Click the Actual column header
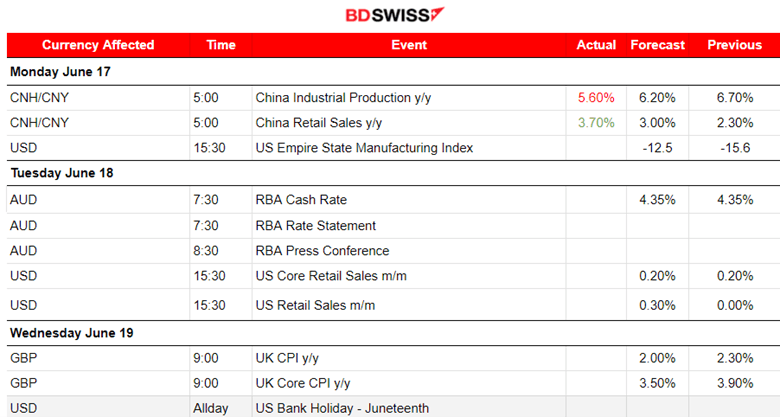This screenshot has height=417, width=780. point(596,45)
